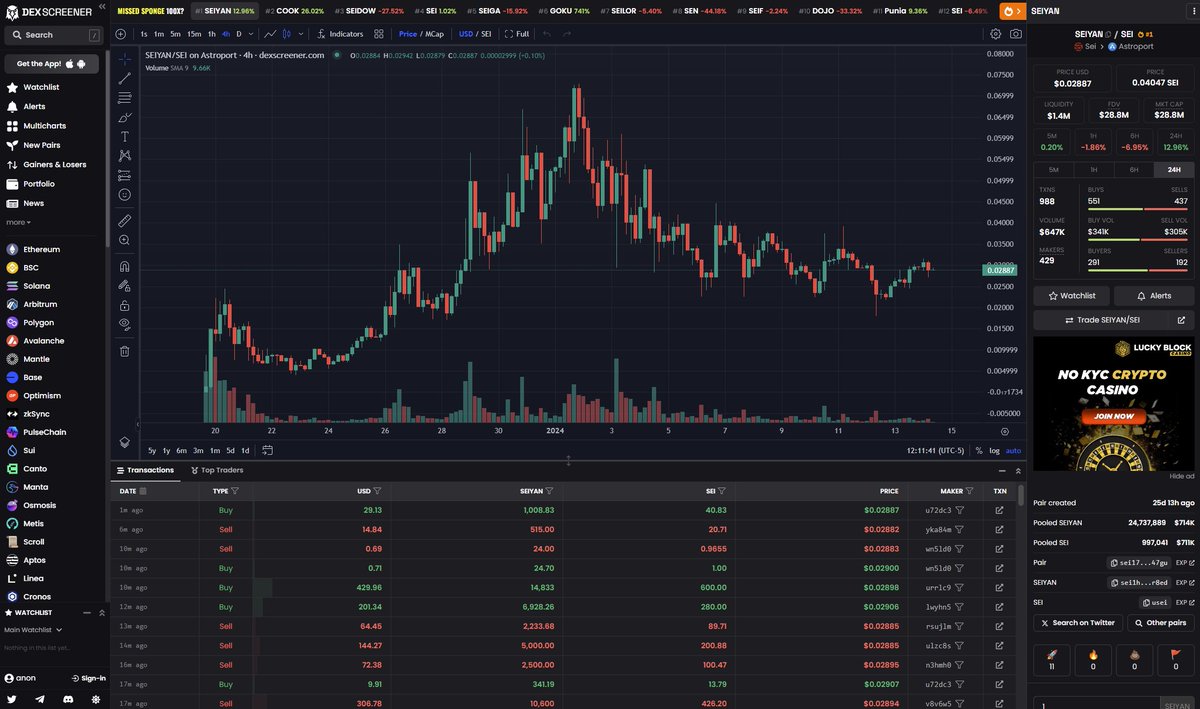Select the 15m timeframe

point(194,34)
